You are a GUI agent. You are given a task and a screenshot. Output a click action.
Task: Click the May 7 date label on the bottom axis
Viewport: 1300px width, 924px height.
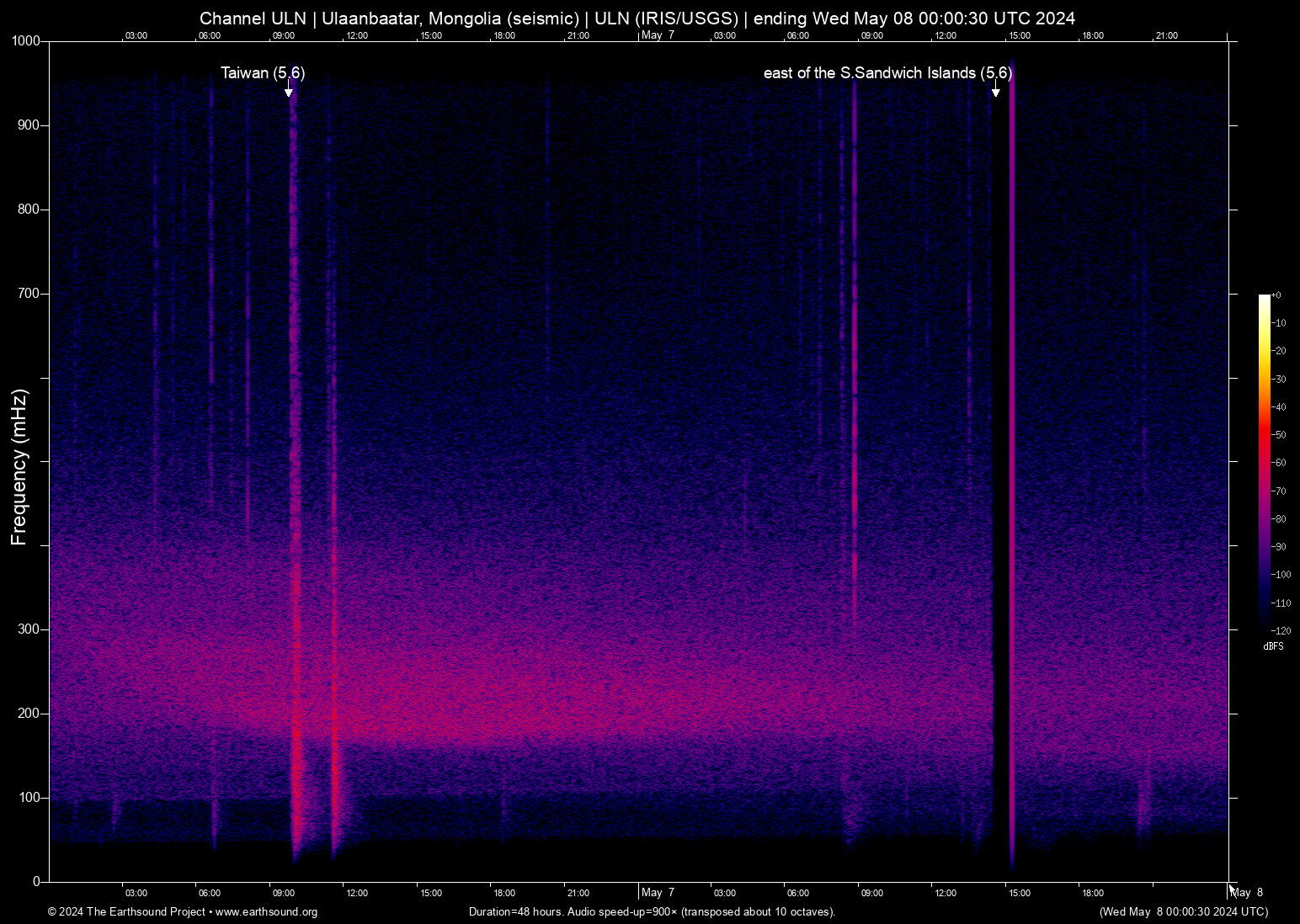coord(658,892)
